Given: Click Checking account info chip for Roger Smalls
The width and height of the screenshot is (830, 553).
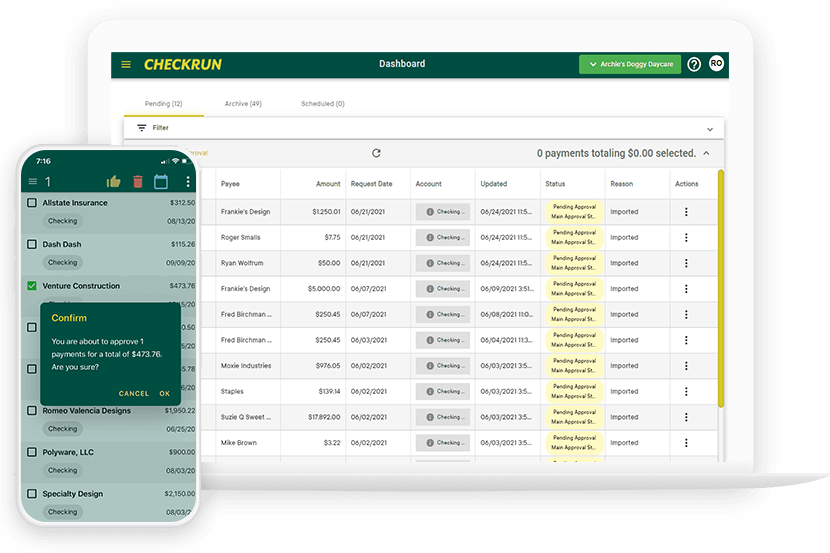Looking at the screenshot, I should pos(443,238).
